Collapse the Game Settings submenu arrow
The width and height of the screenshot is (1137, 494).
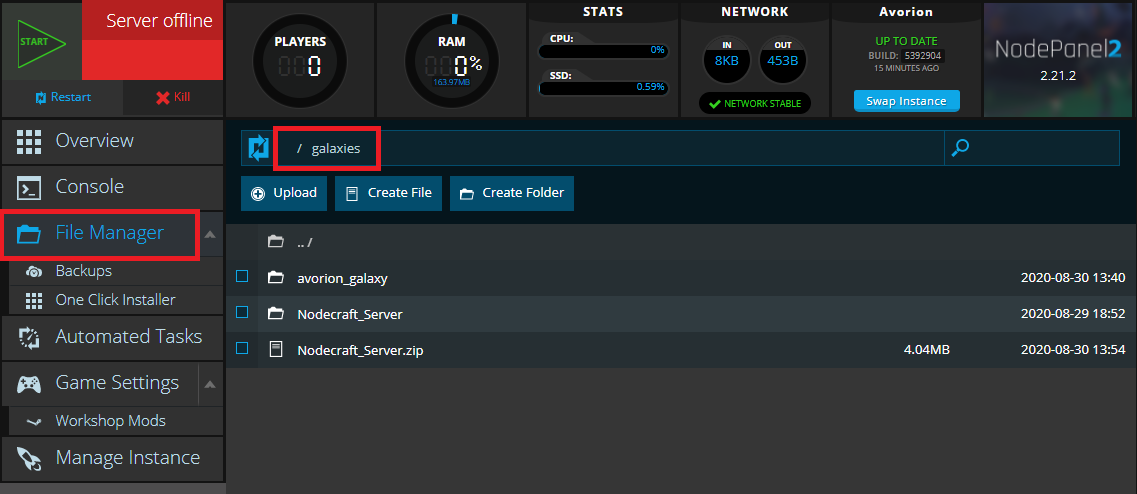[x=210, y=384]
